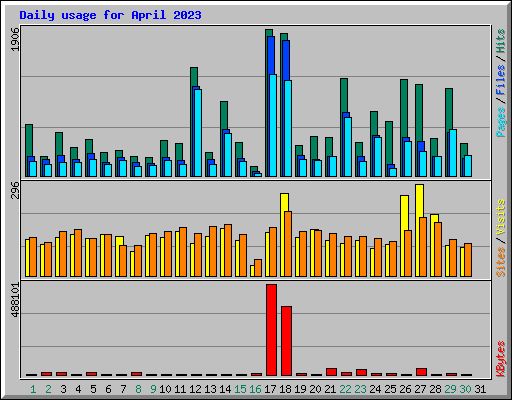Click day label 30 on the x-axis
The width and height of the screenshot is (512, 400).
pyautogui.click(x=465, y=389)
